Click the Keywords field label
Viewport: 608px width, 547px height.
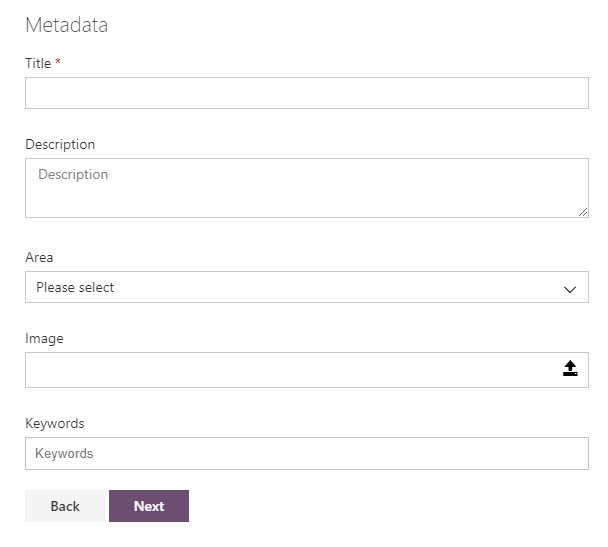(x=55, y=423)
